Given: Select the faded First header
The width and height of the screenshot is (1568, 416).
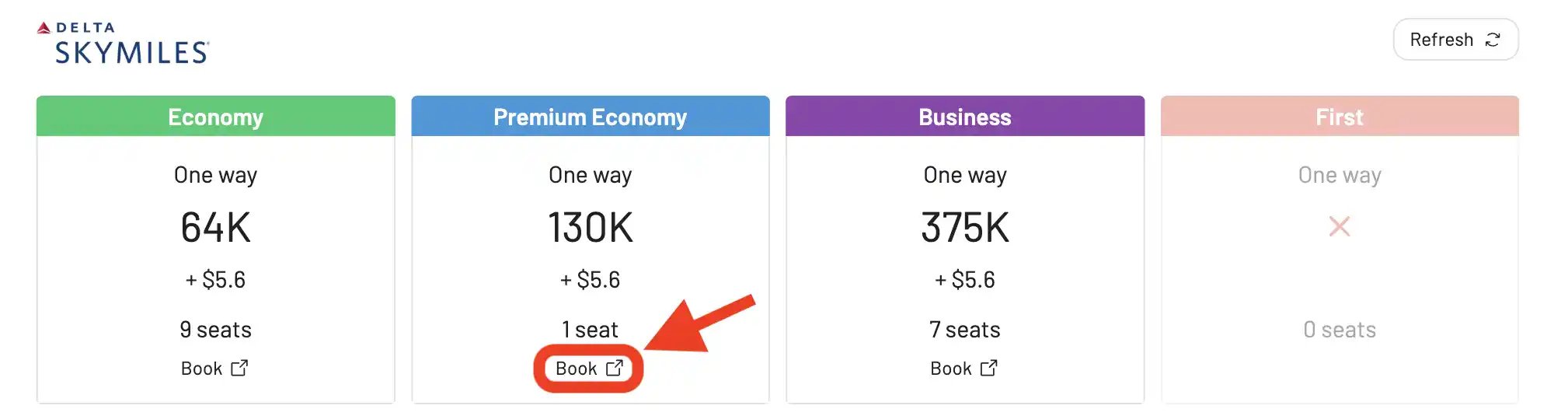Looking at the screenshot, I should click(x=1340, y=117).
